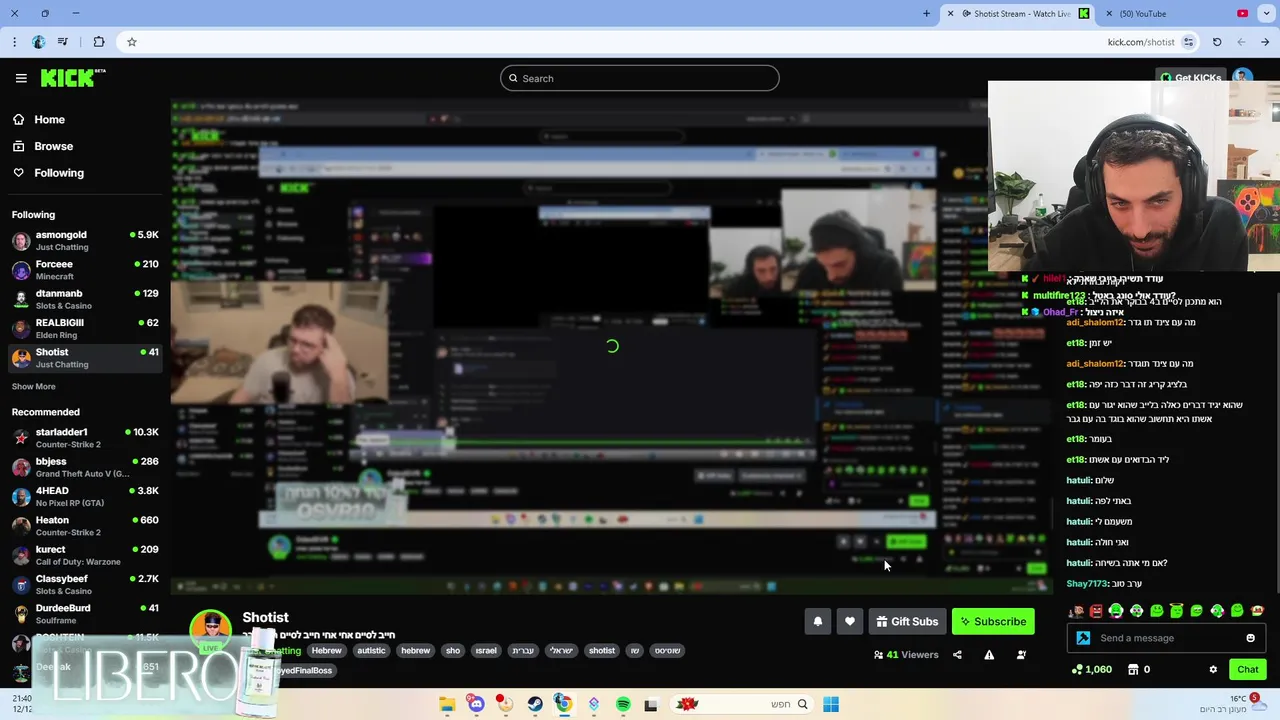Report the stream with the warning icon
Screen dimensions: 1280x720
coord(989,655)
